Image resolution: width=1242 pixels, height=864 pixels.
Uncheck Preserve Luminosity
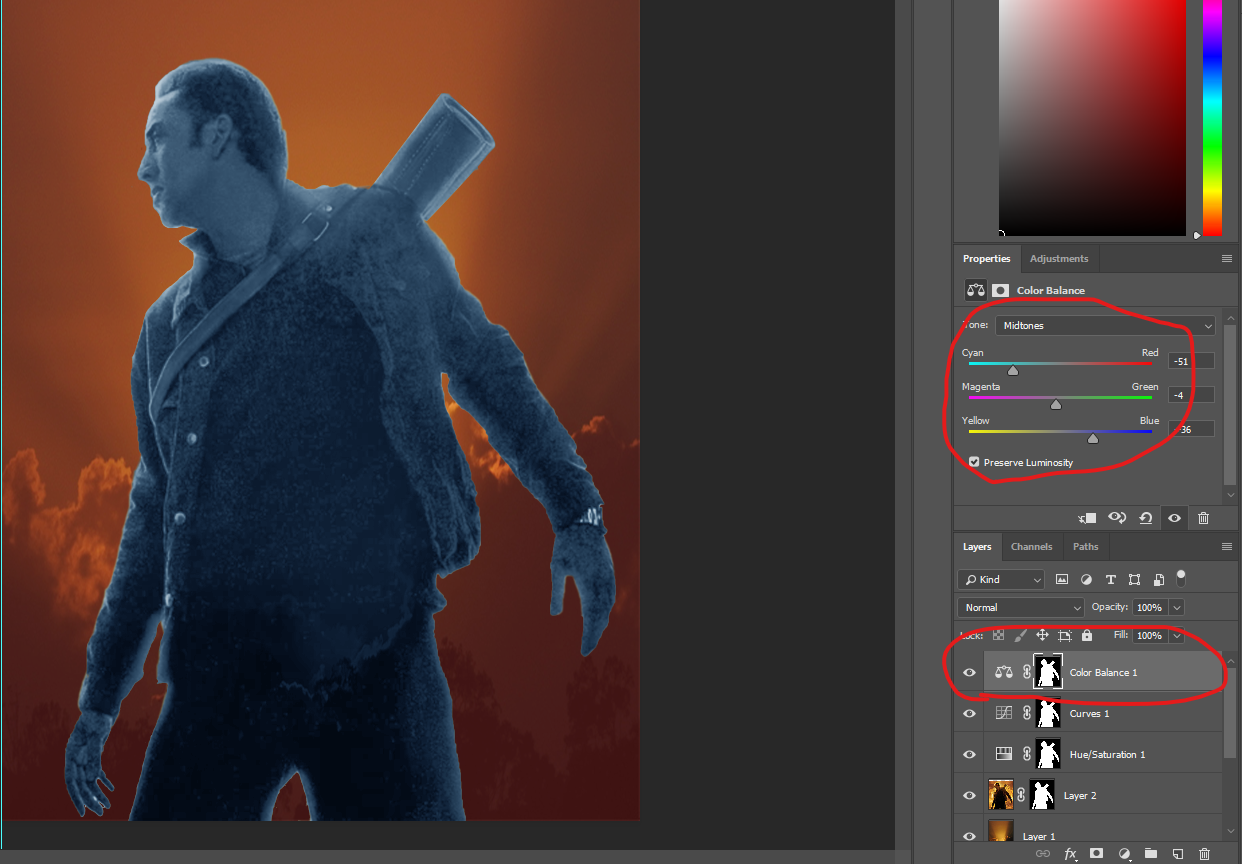(x=974, y=462)
